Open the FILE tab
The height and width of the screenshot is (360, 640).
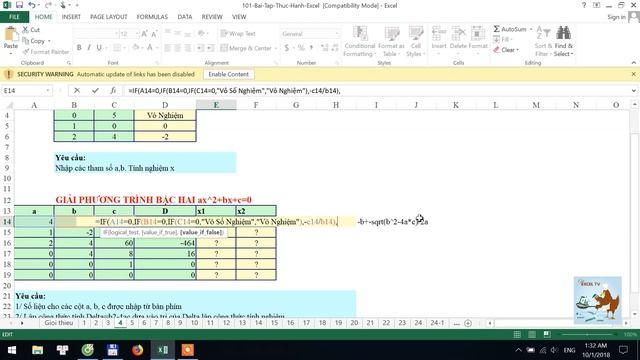click(x=14, y=17)
